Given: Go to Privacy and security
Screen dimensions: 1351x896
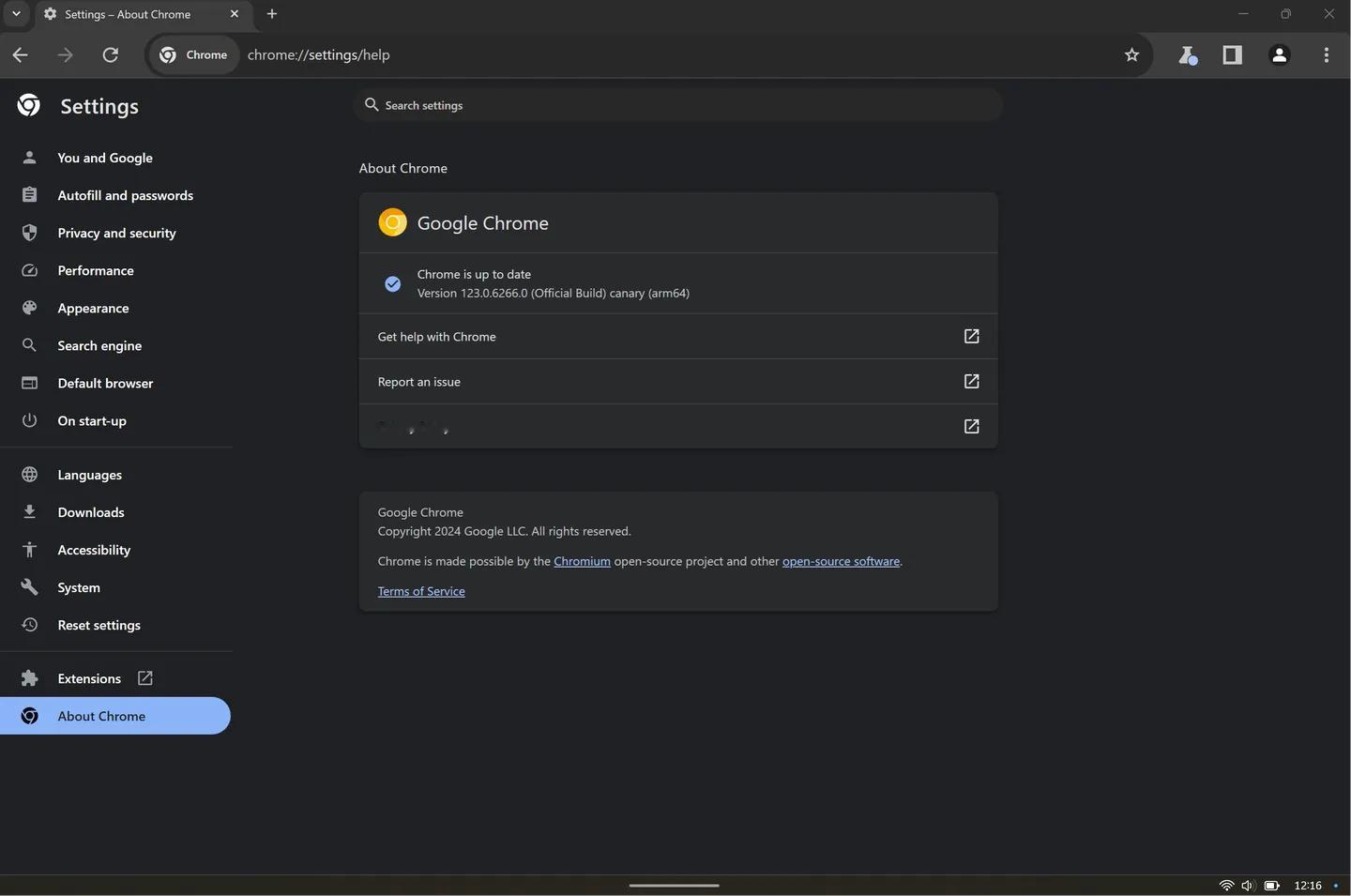Looking at the screenshot, I should pos(115,233).
